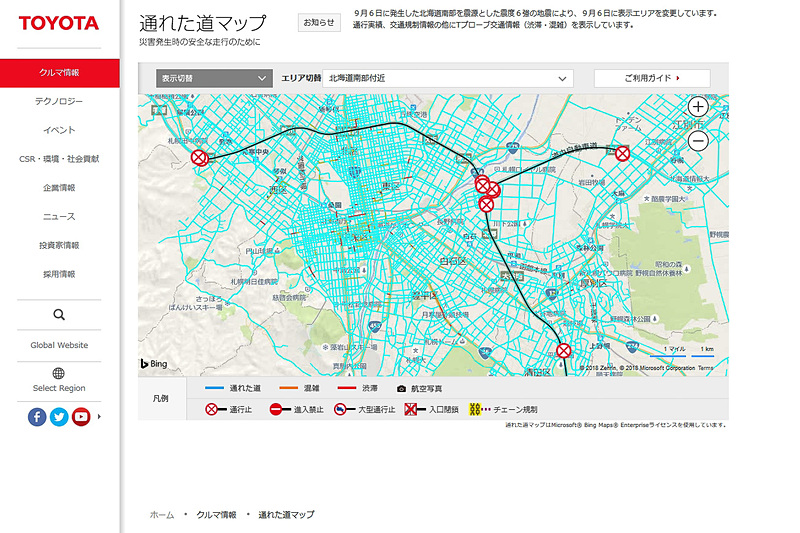Click the route 274 shield on the map
The image size is (800, 533).
632,346
